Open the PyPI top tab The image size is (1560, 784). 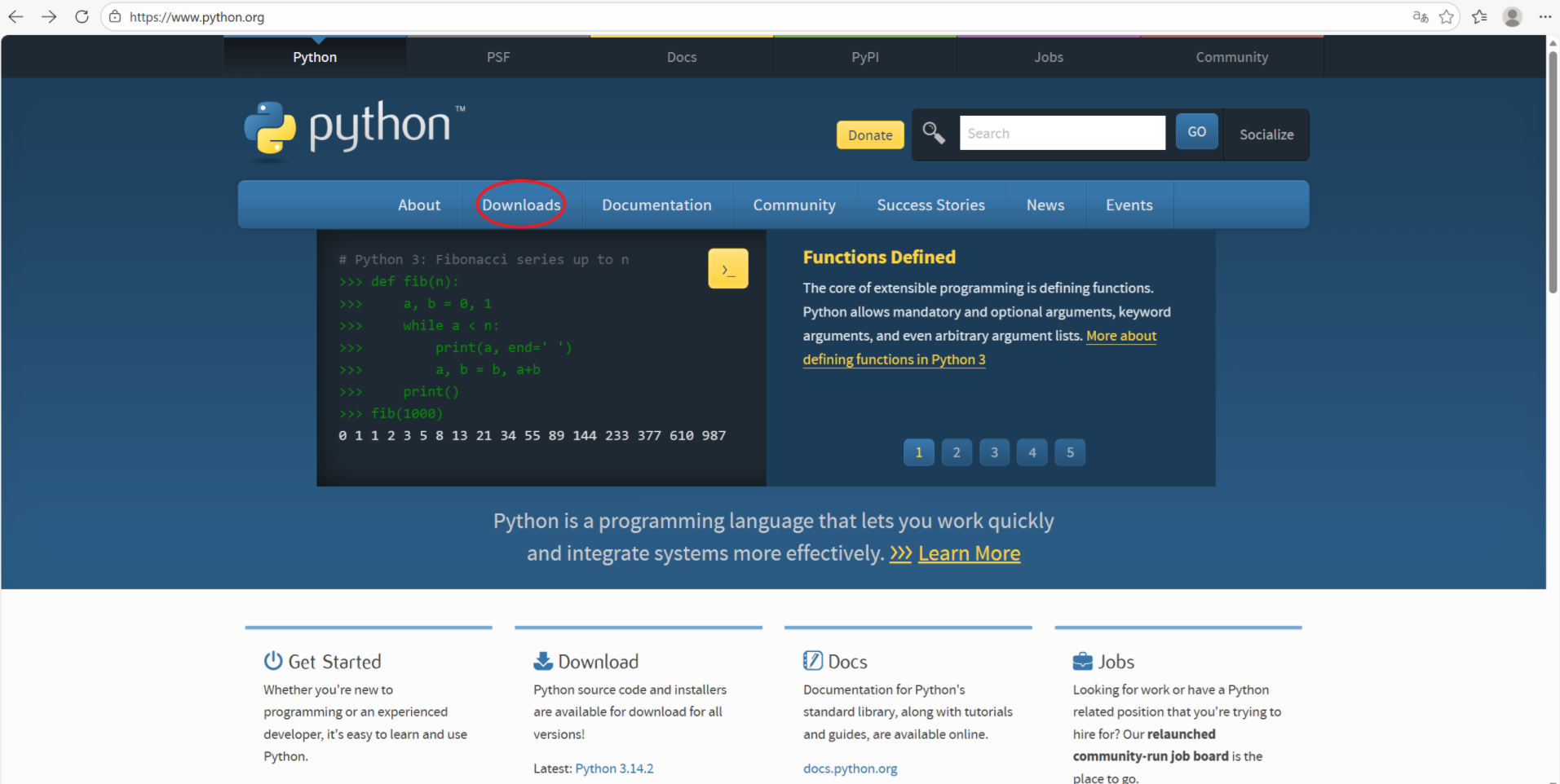(865, 57)
